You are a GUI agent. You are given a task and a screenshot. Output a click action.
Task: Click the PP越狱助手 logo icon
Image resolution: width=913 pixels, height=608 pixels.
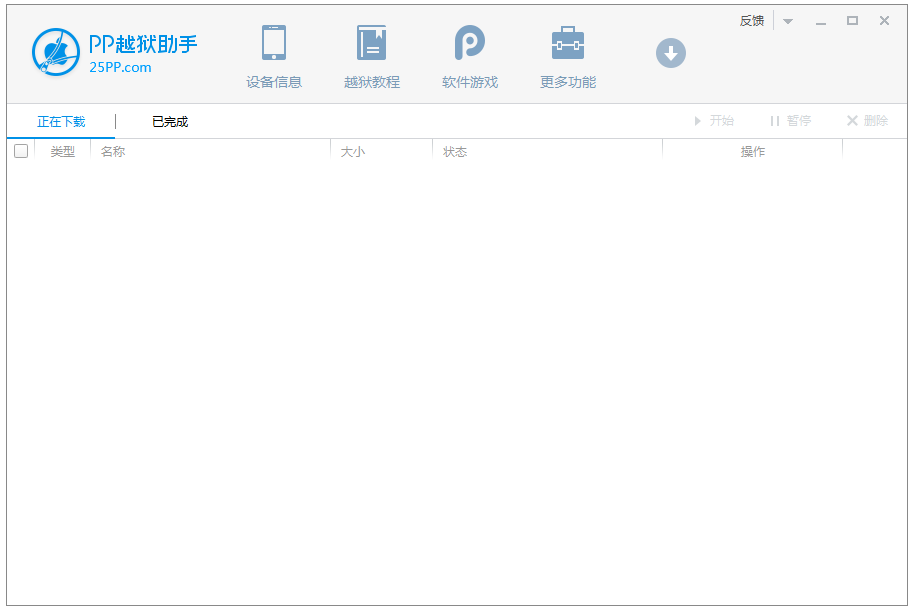point(55,52)
